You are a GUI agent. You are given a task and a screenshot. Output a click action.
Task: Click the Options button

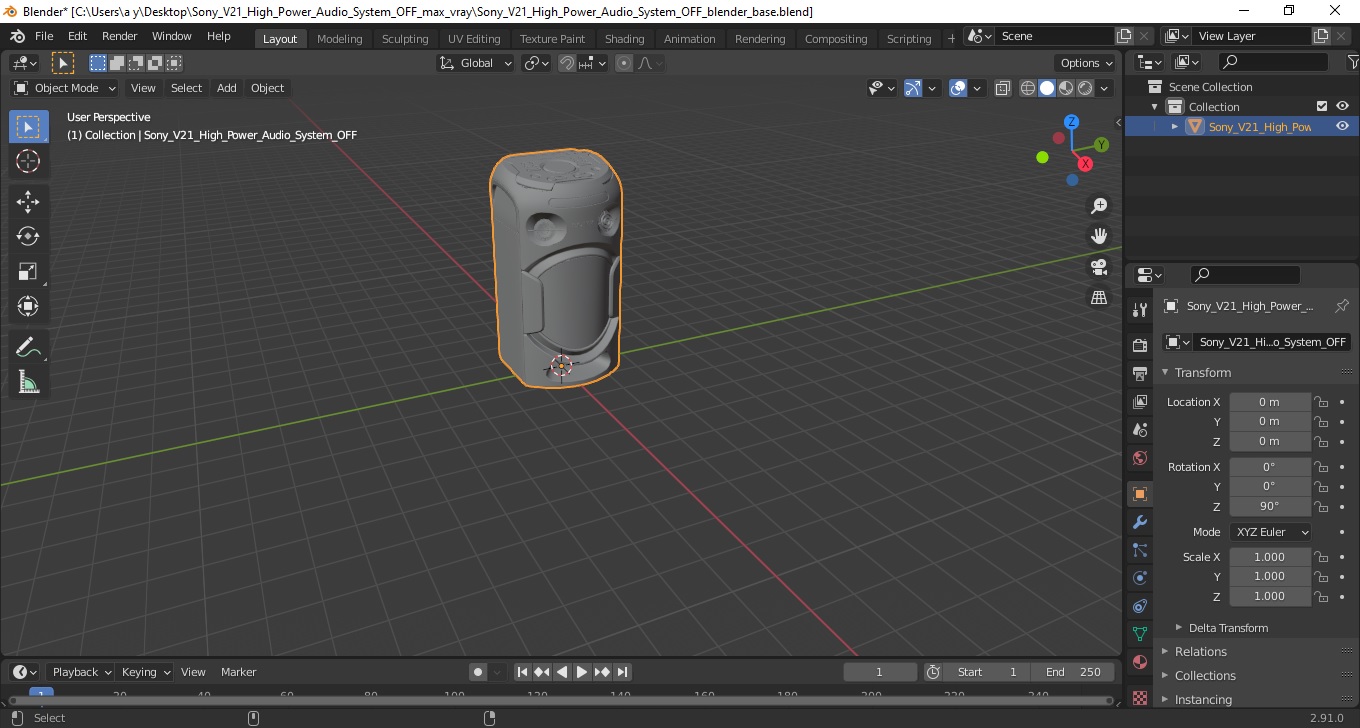1087,63
